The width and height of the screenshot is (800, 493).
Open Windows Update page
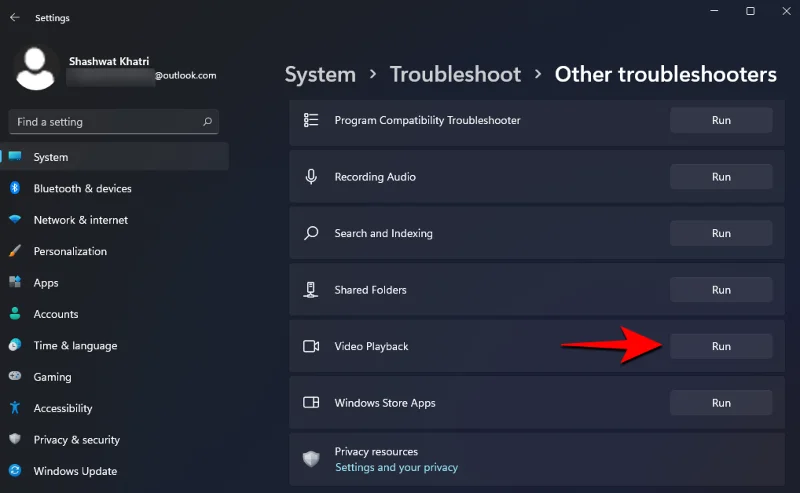(x=115, y=471)
